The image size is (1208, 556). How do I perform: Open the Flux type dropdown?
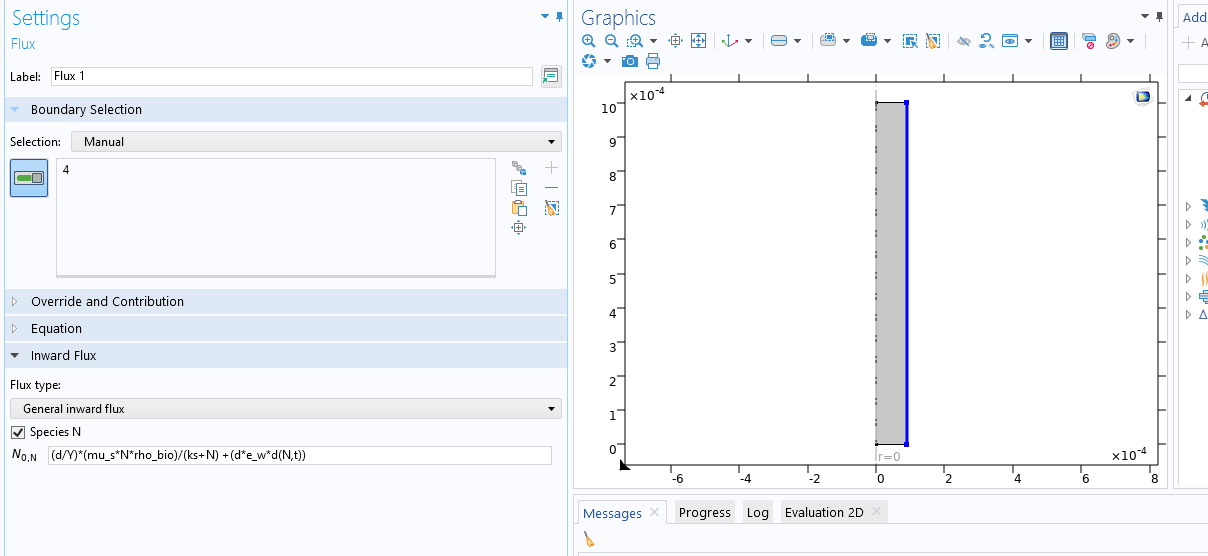[285, 409]
